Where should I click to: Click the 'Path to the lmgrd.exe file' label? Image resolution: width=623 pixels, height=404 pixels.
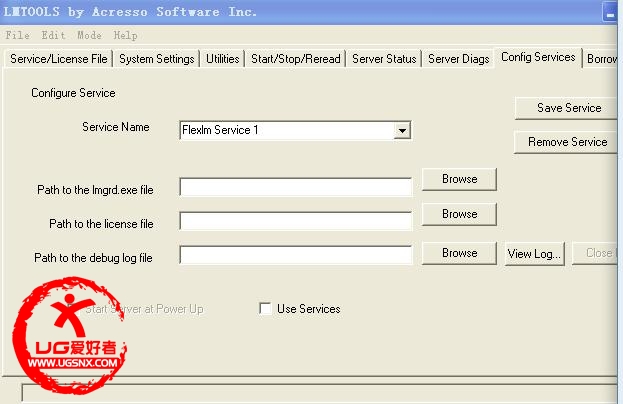pyautogui.click(x=95, y=190)
